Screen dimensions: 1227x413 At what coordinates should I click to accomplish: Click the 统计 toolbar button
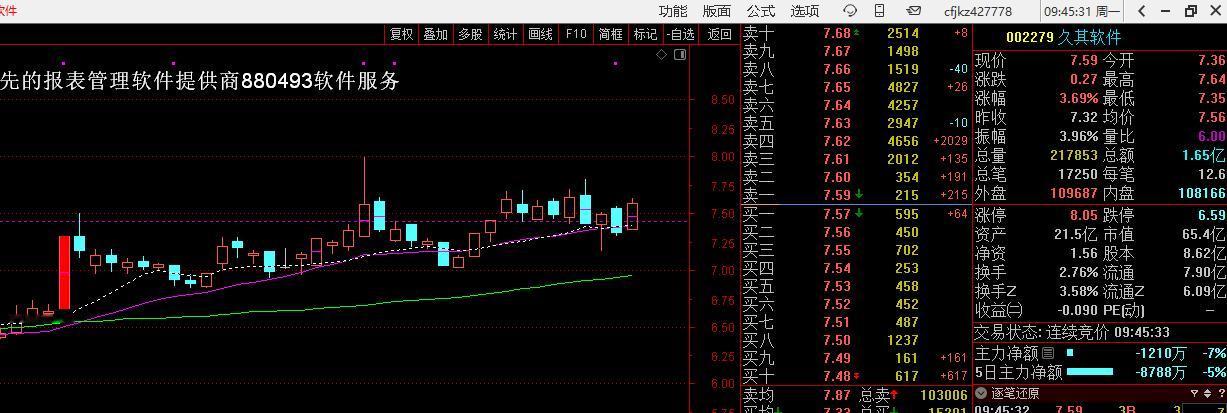tap(505, 34)
